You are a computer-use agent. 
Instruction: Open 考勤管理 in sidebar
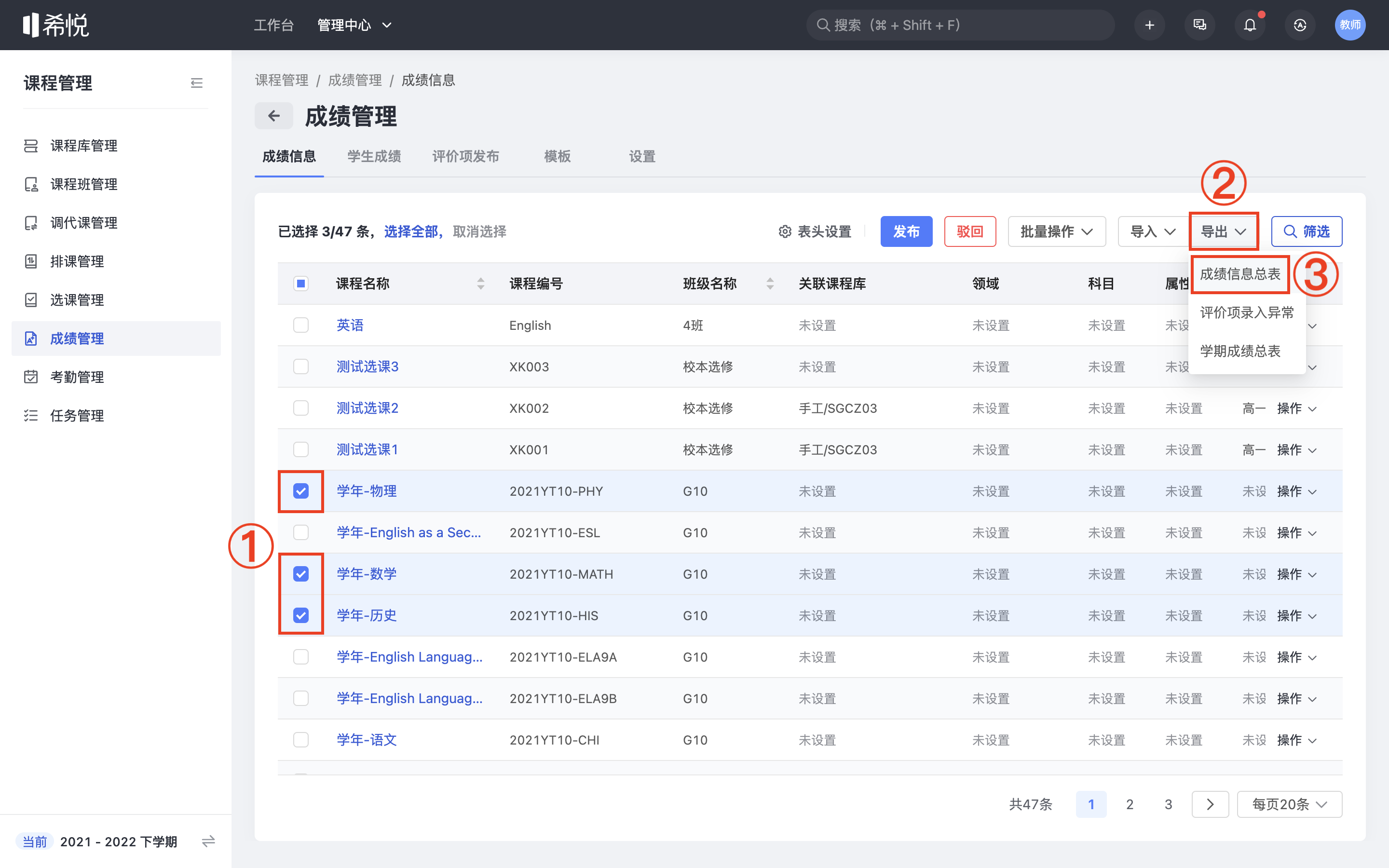click(x=116, y=377)
